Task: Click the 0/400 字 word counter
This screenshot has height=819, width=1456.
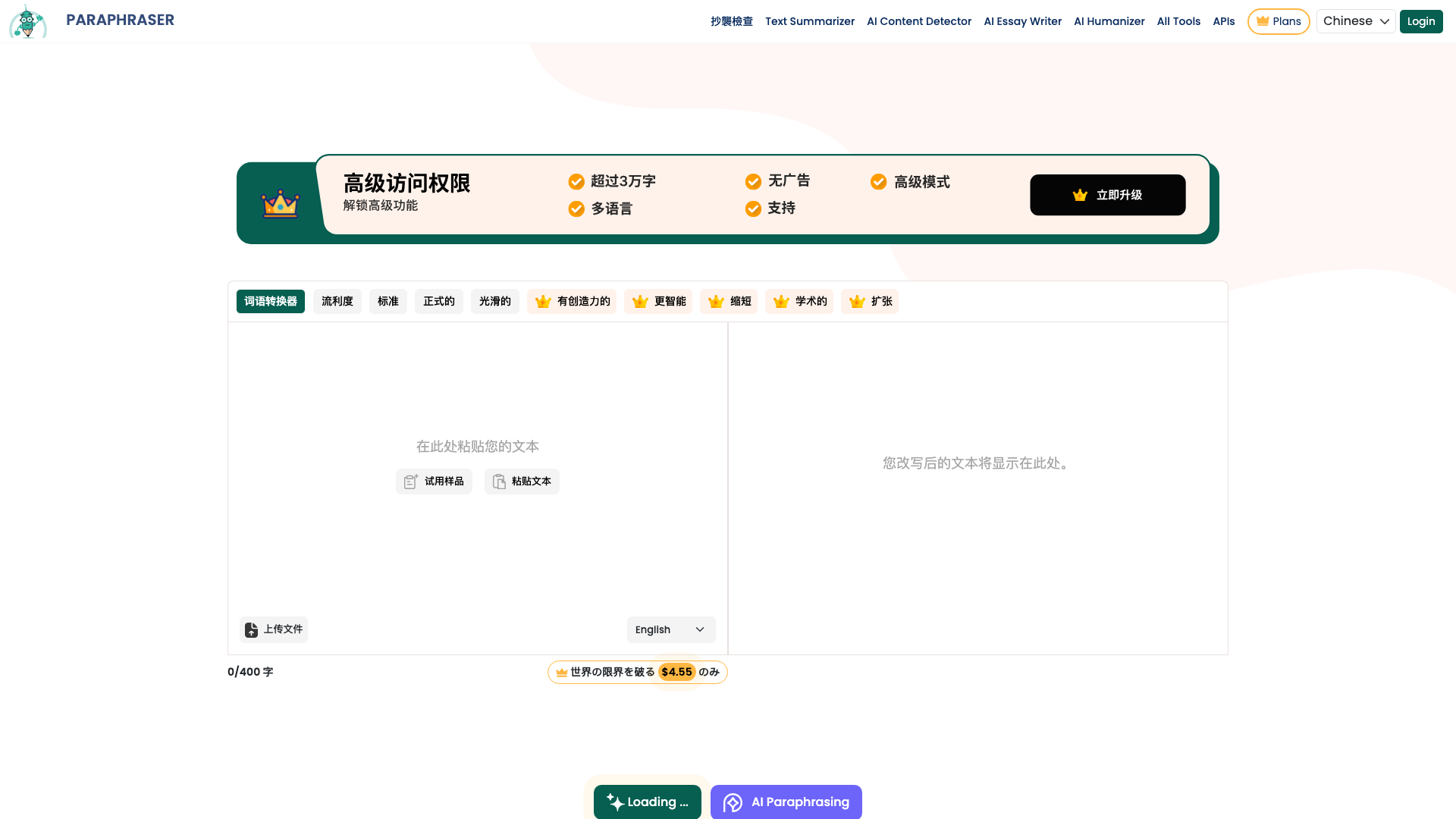Action: tap(250, 672)
